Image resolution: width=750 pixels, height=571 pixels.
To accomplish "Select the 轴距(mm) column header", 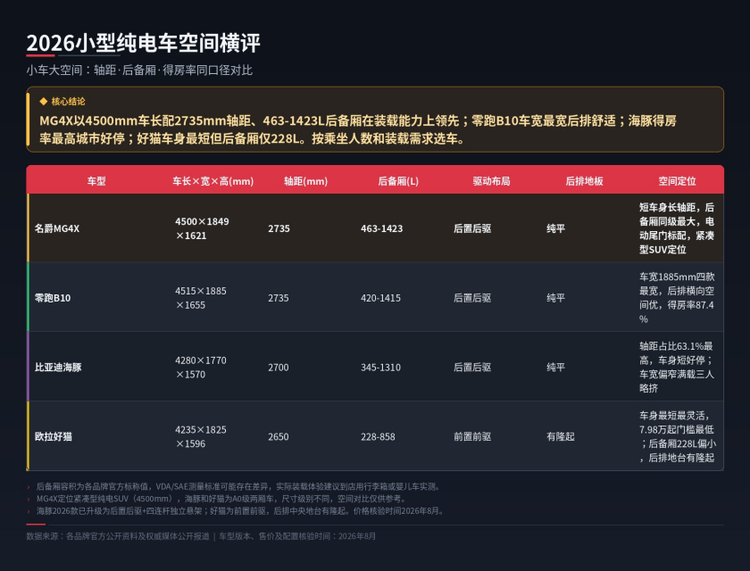I will (x=306, y=181).
